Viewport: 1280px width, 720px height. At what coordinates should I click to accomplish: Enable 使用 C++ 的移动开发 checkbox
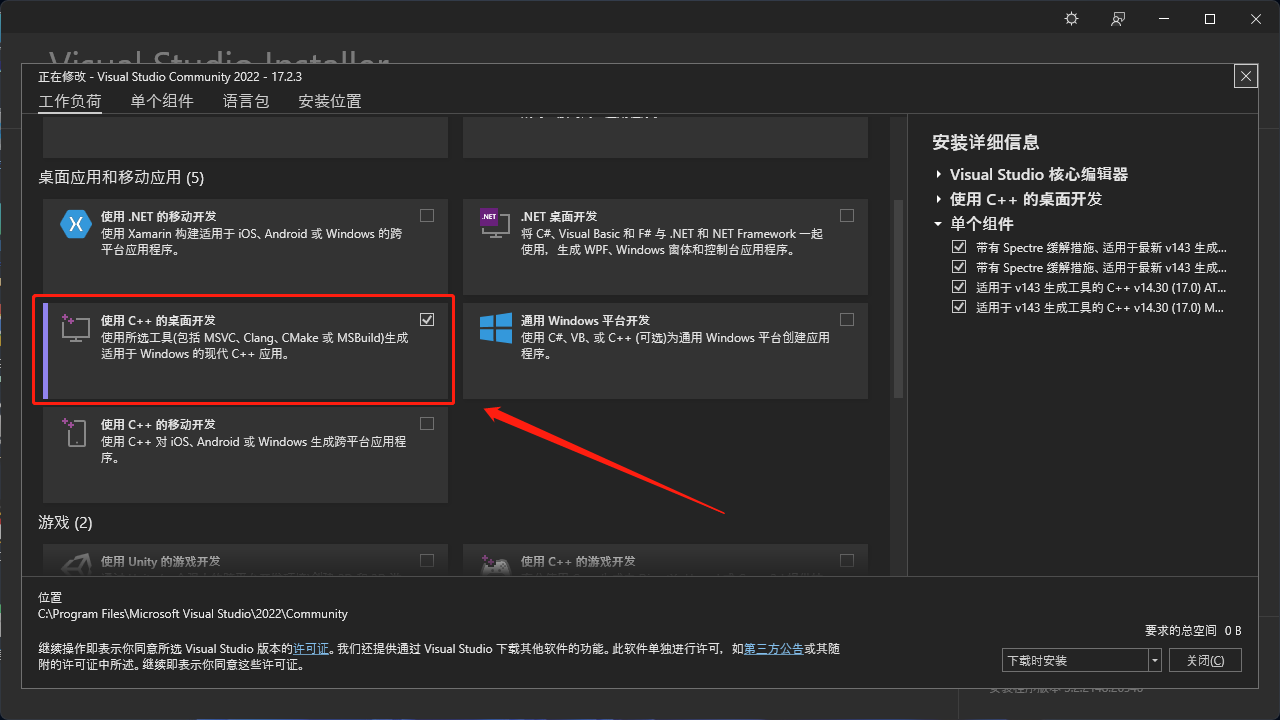pos(427,423)
